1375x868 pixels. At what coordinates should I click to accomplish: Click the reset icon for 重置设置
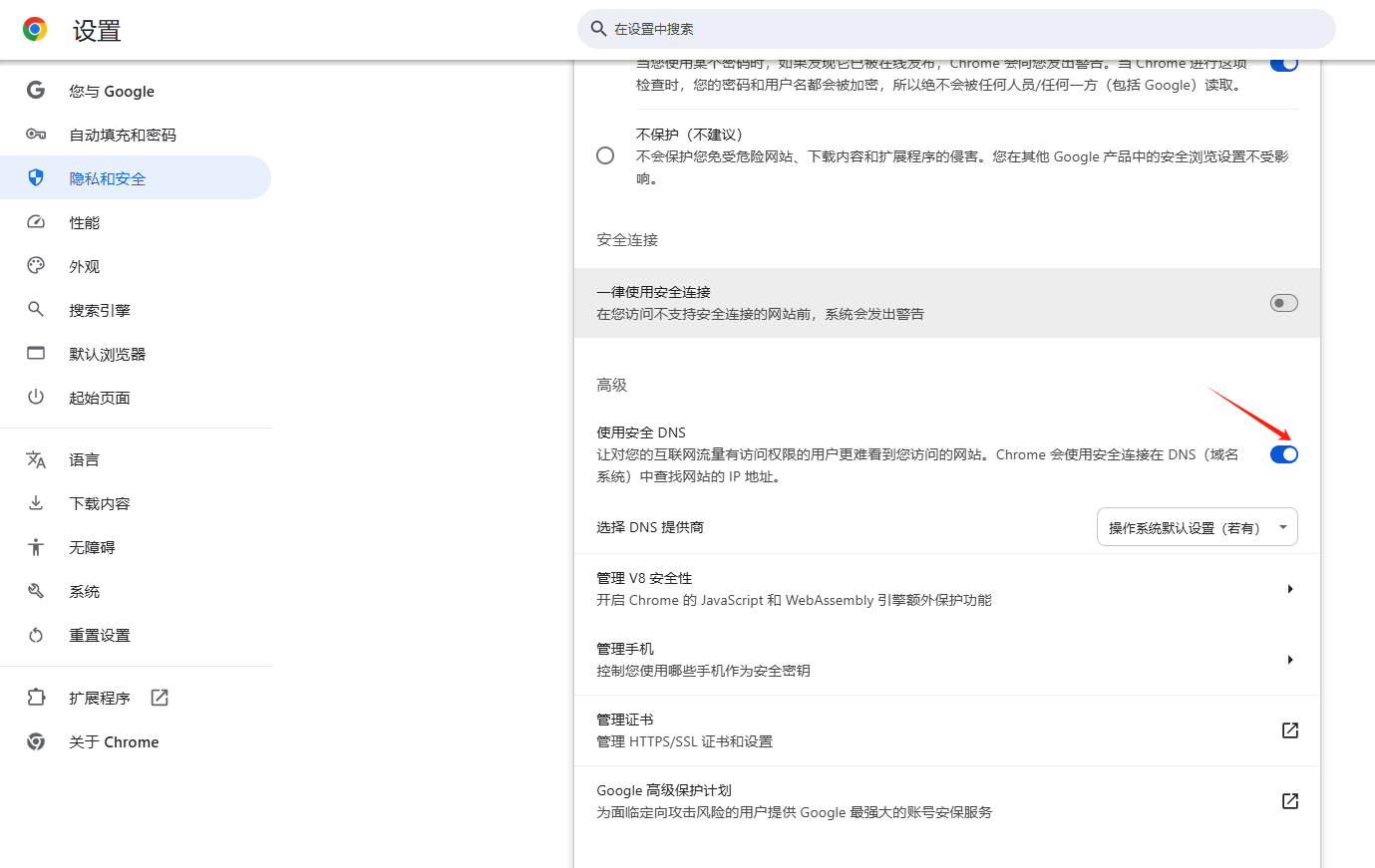coord(36,635)
